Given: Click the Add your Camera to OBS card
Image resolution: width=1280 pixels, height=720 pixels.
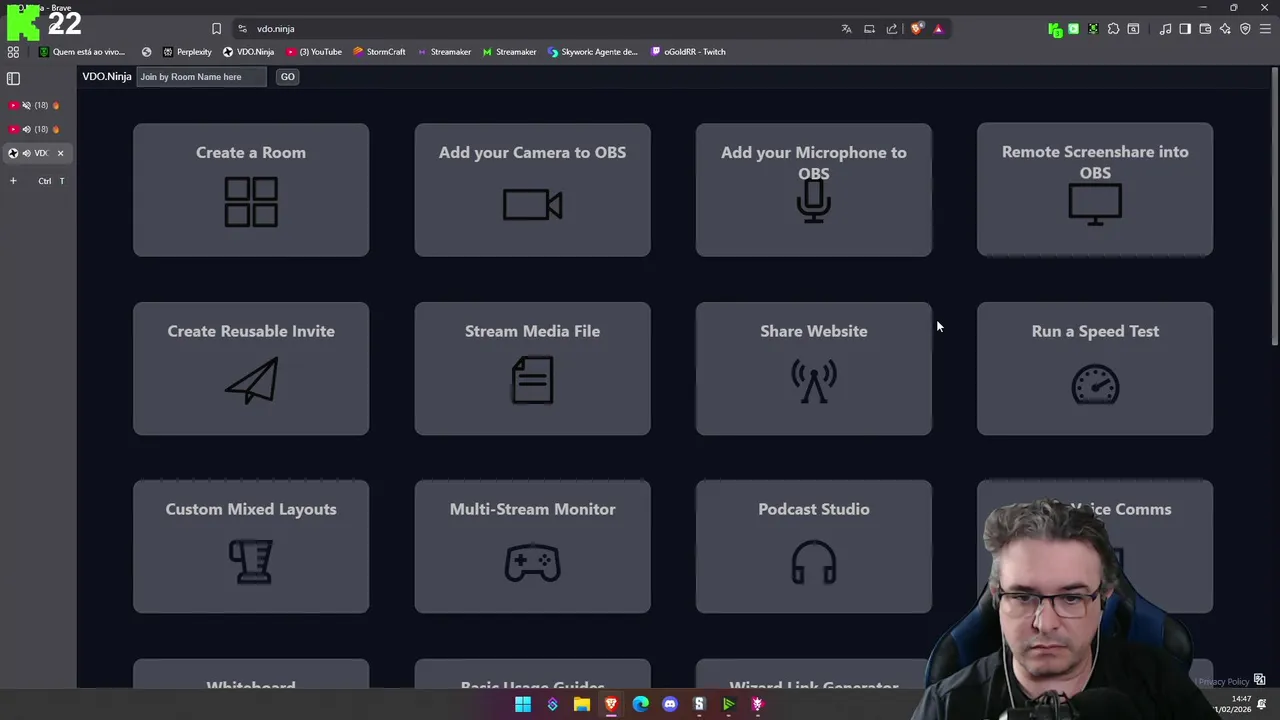Looking at the screenshot, I should (x=532, y=190).
